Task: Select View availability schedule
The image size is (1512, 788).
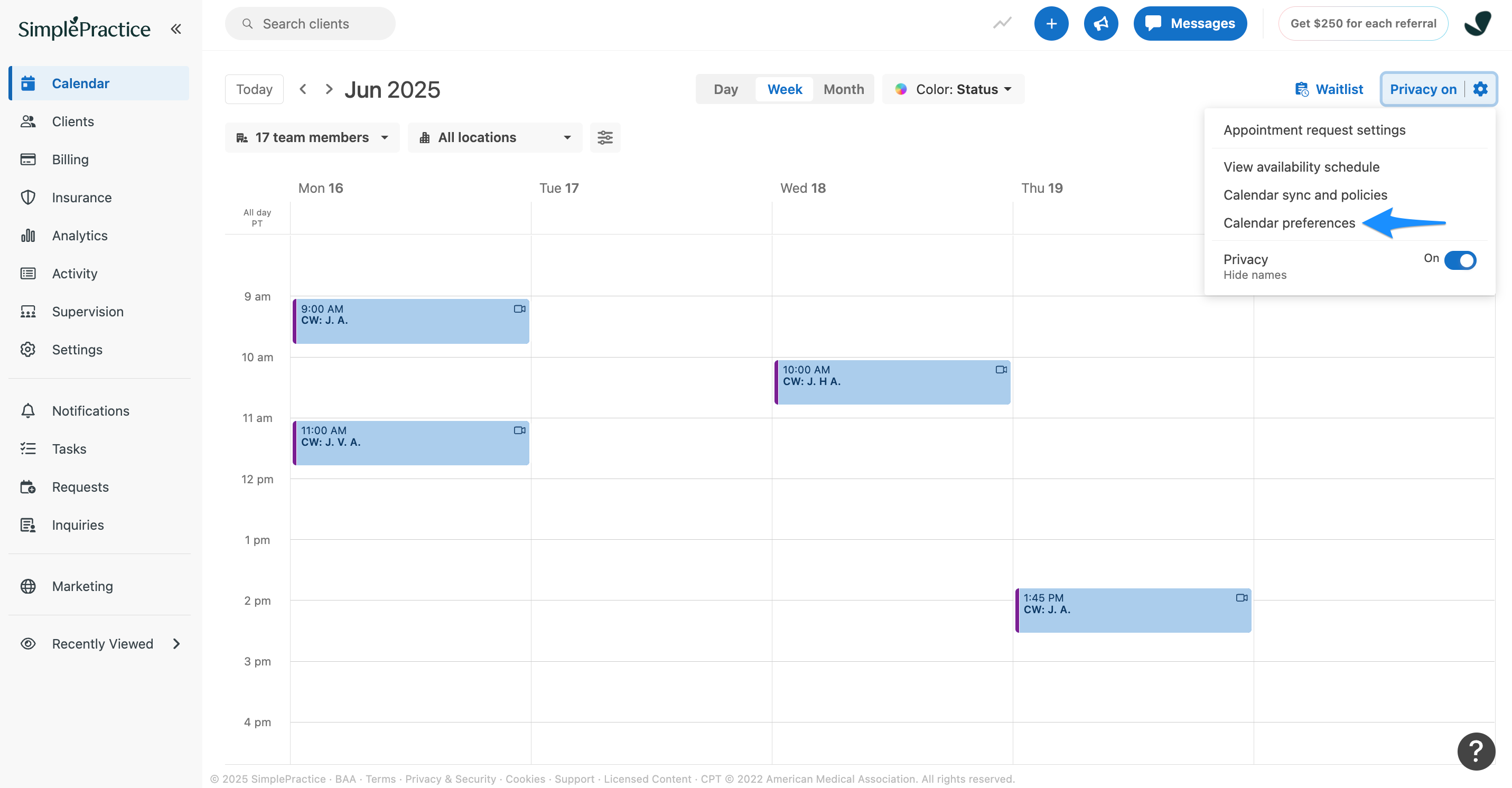Action: click(x=1301, y=167)
